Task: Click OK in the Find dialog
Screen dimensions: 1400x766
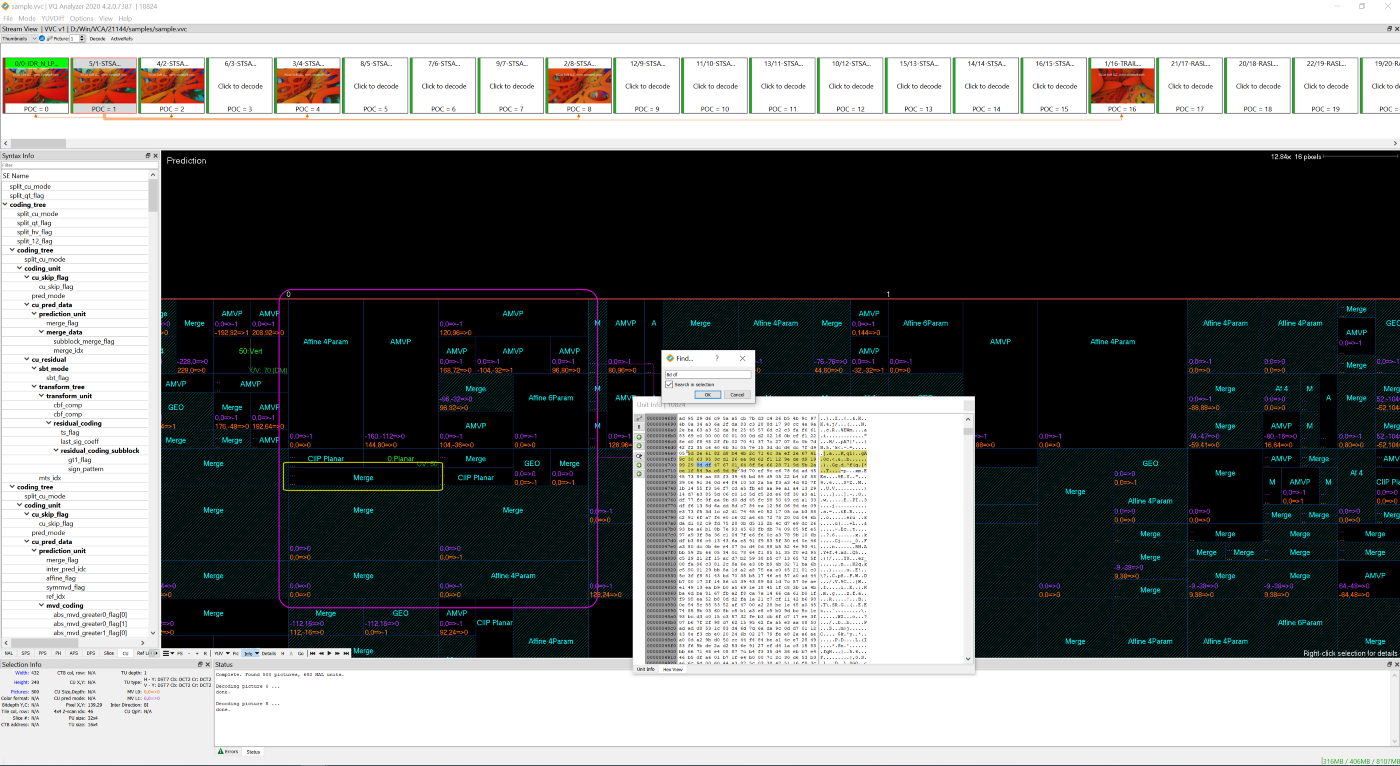Action: pyautogui.click(x=707, y=394)
